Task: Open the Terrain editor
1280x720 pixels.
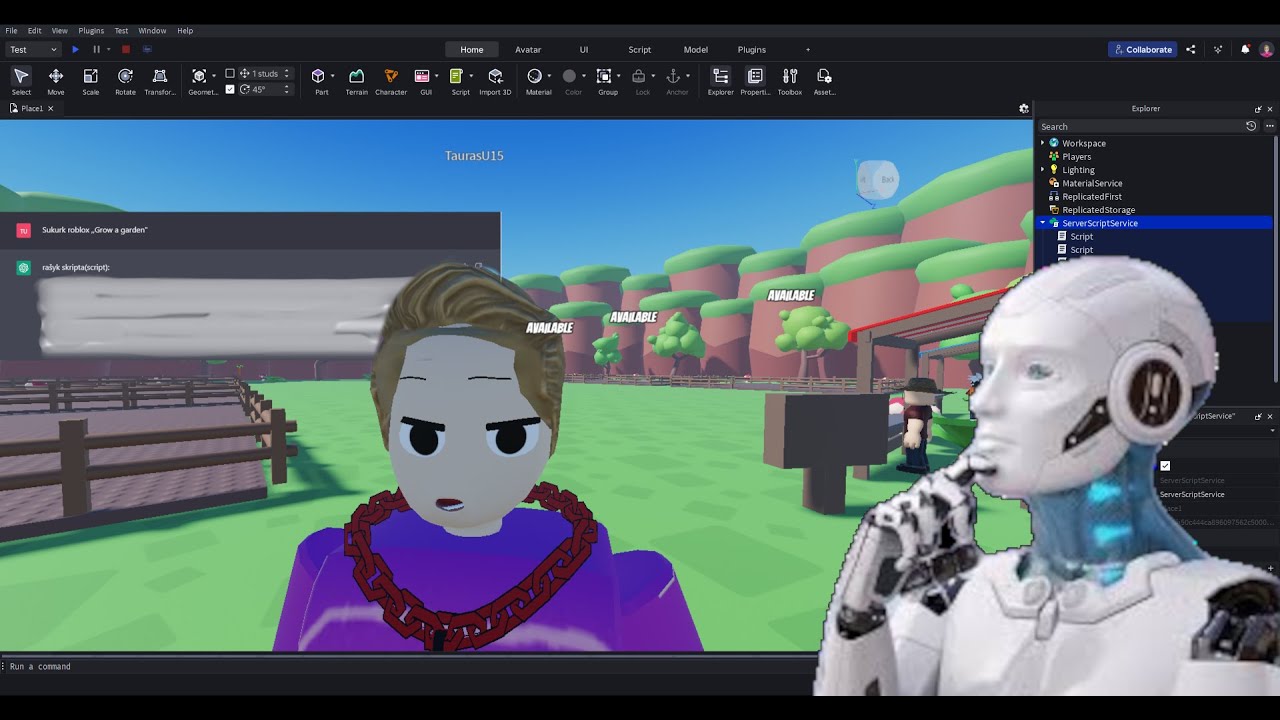Action: tap(356, 81)
